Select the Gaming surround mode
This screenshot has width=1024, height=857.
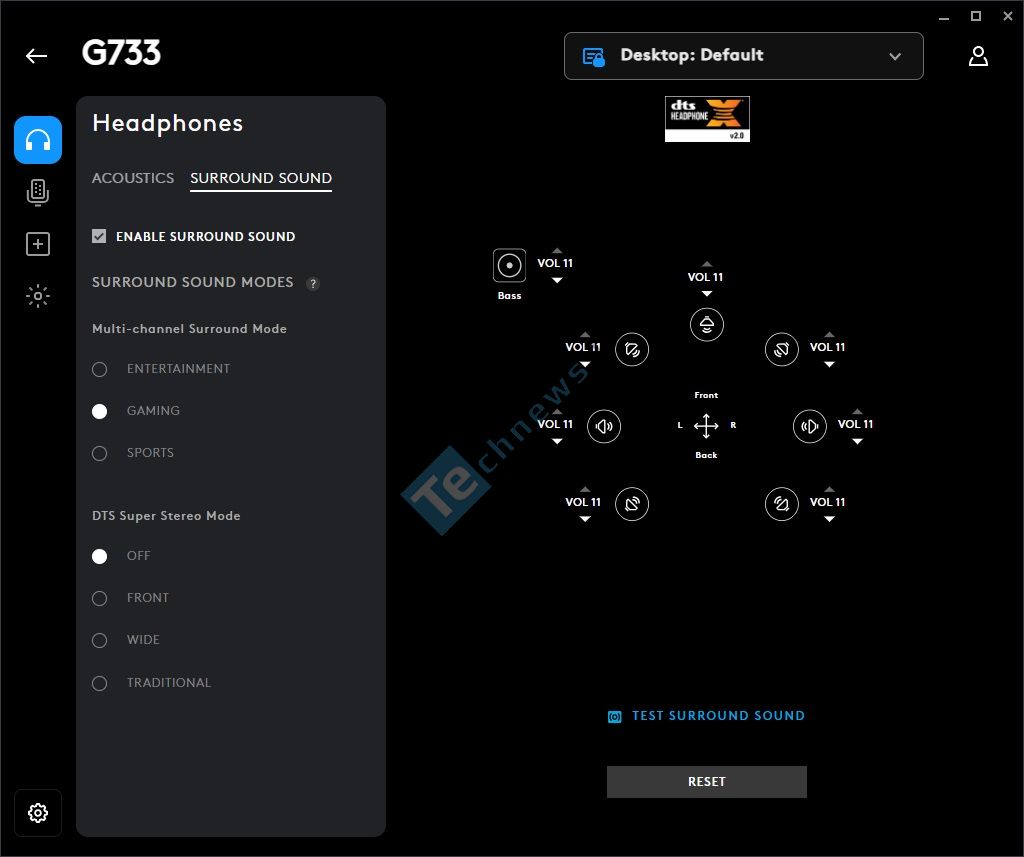coord(99,412)
